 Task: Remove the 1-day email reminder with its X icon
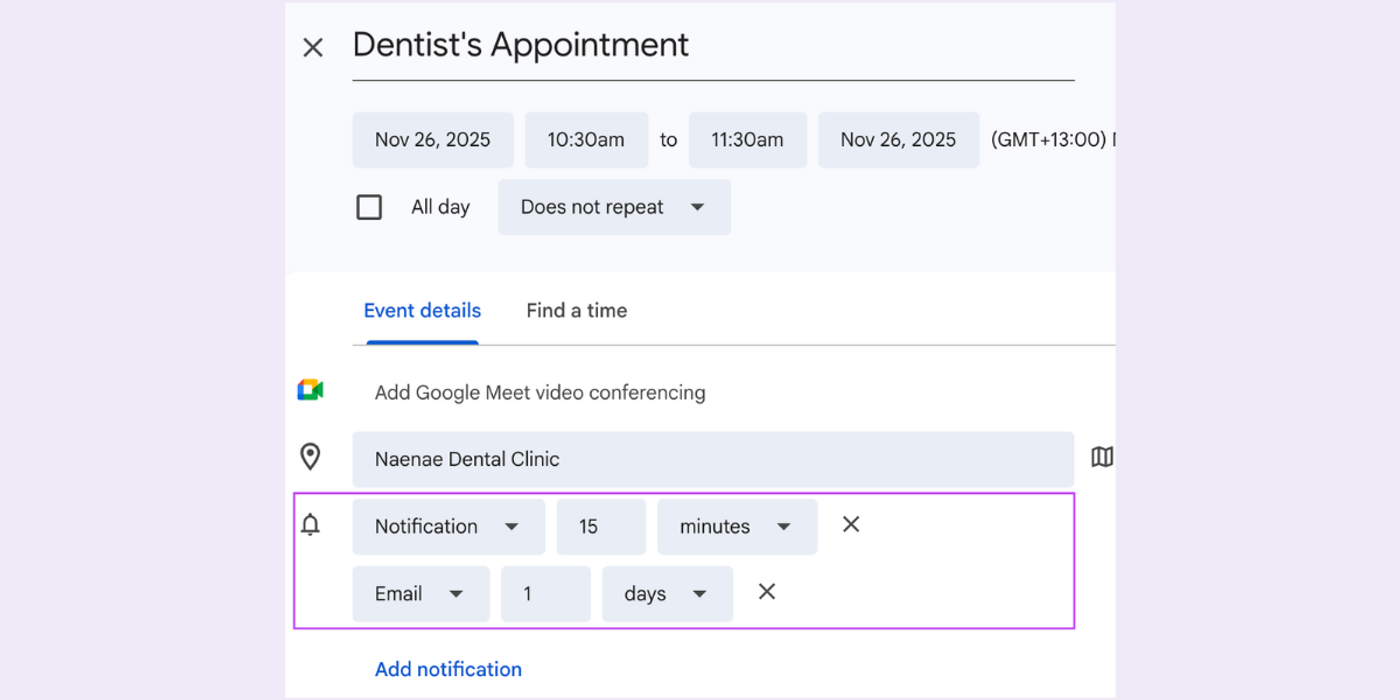pos(766,592)
